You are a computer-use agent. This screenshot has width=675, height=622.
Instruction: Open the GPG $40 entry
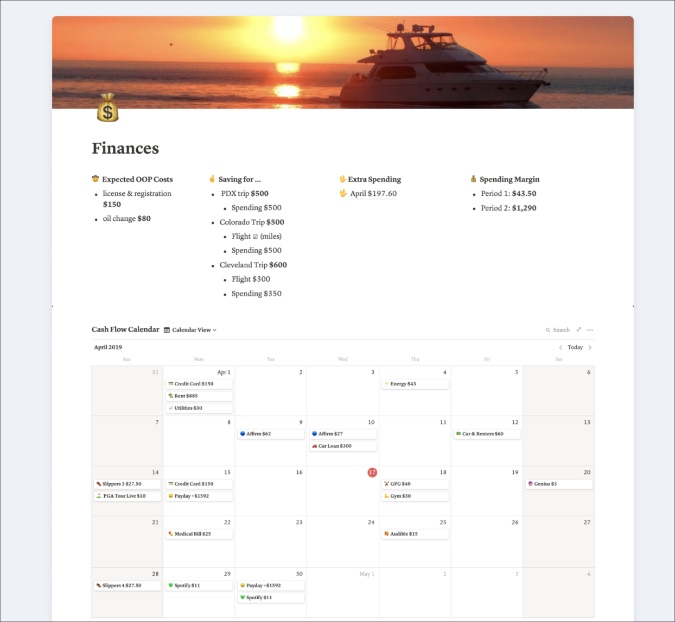tap(415, 484)
